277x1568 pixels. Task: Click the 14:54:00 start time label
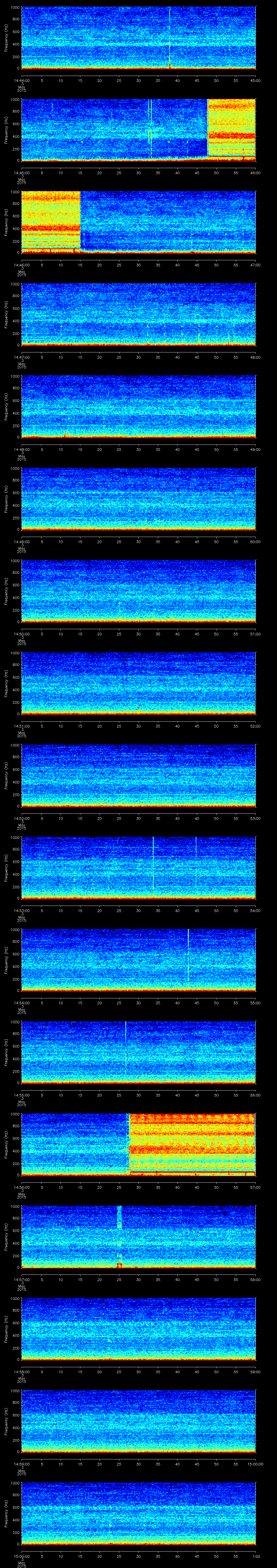pos(21,1003)
